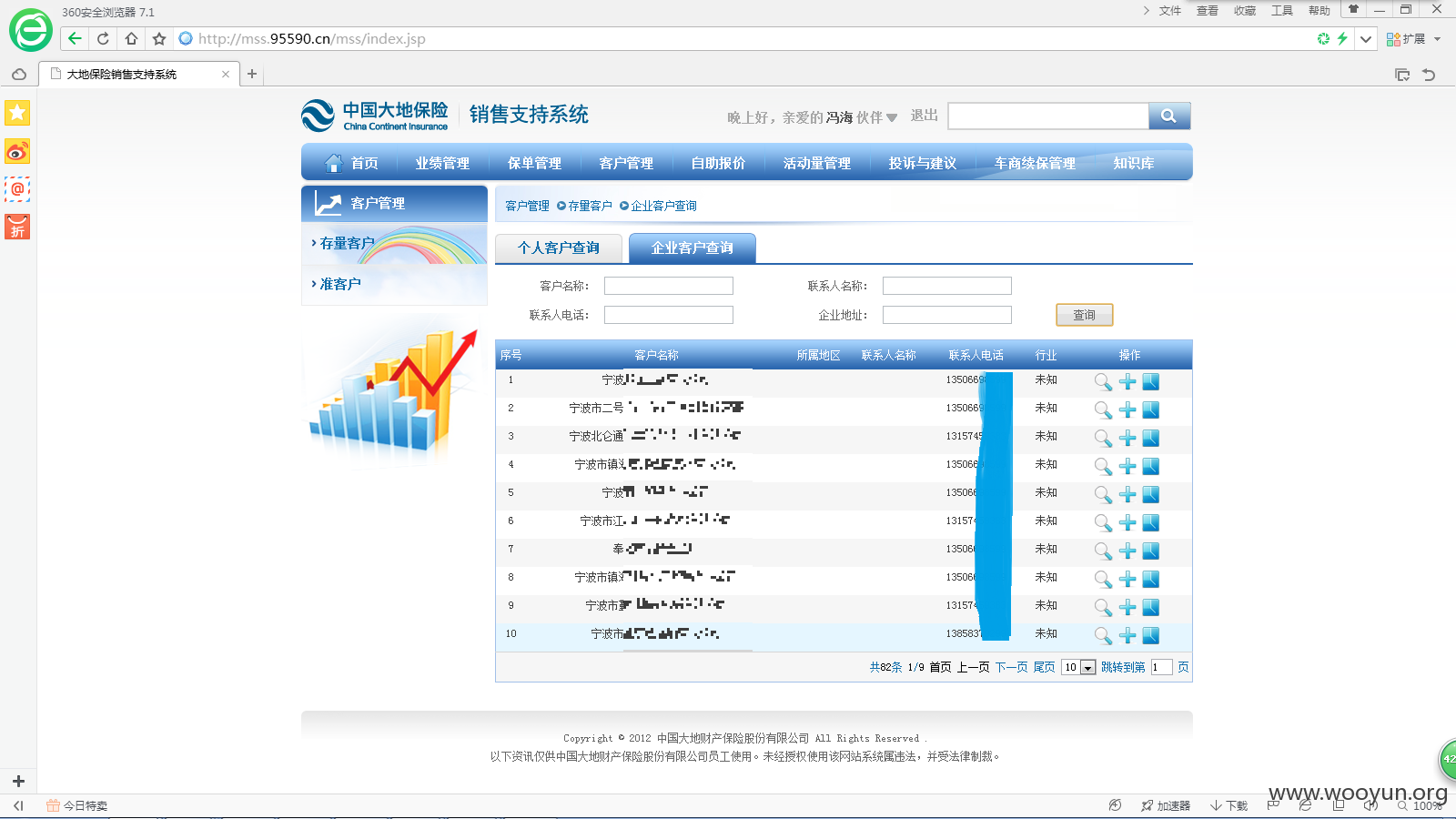
Task: Click the speed-up lightning icon in address bar
Action: tap(1342, 38)
